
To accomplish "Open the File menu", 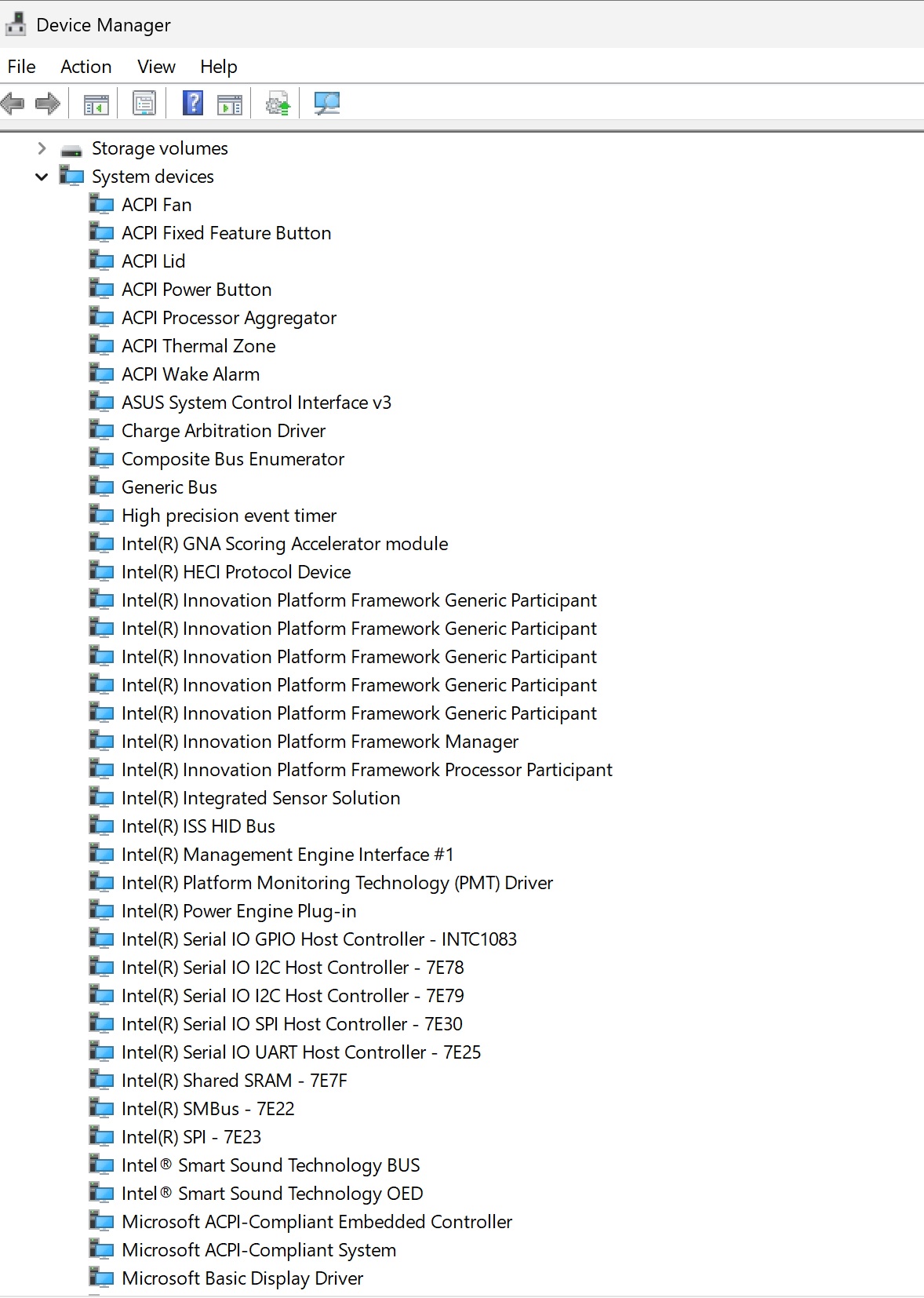I will [x=22, y=67].
